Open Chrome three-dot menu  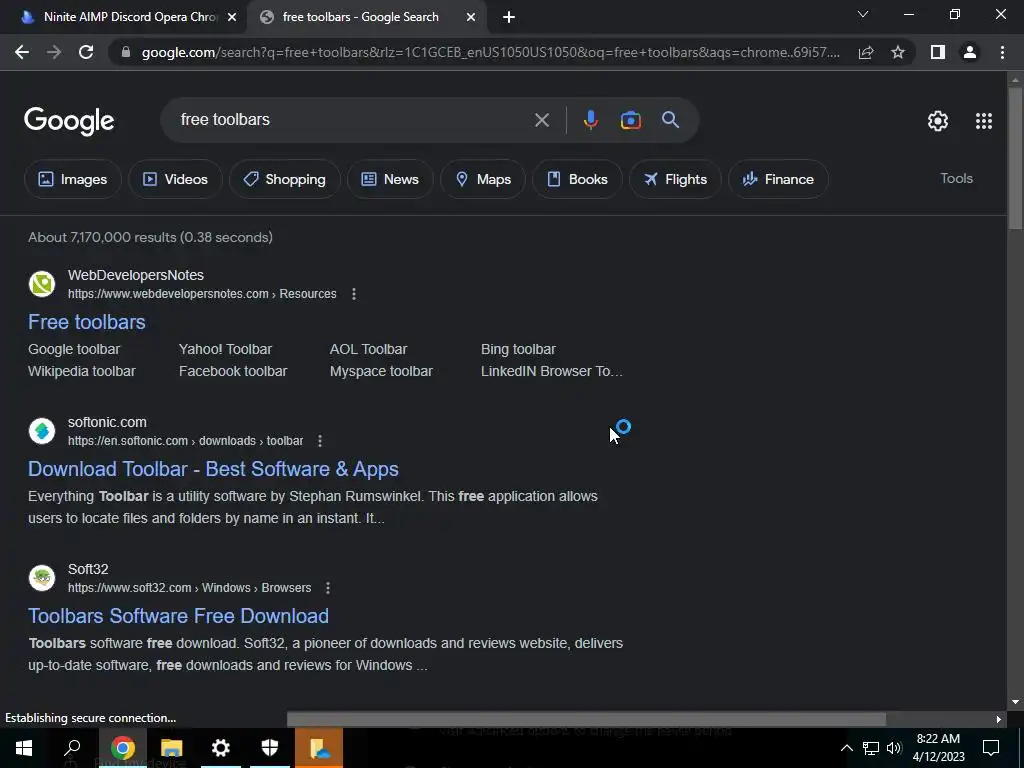[x=1002, y=52]
